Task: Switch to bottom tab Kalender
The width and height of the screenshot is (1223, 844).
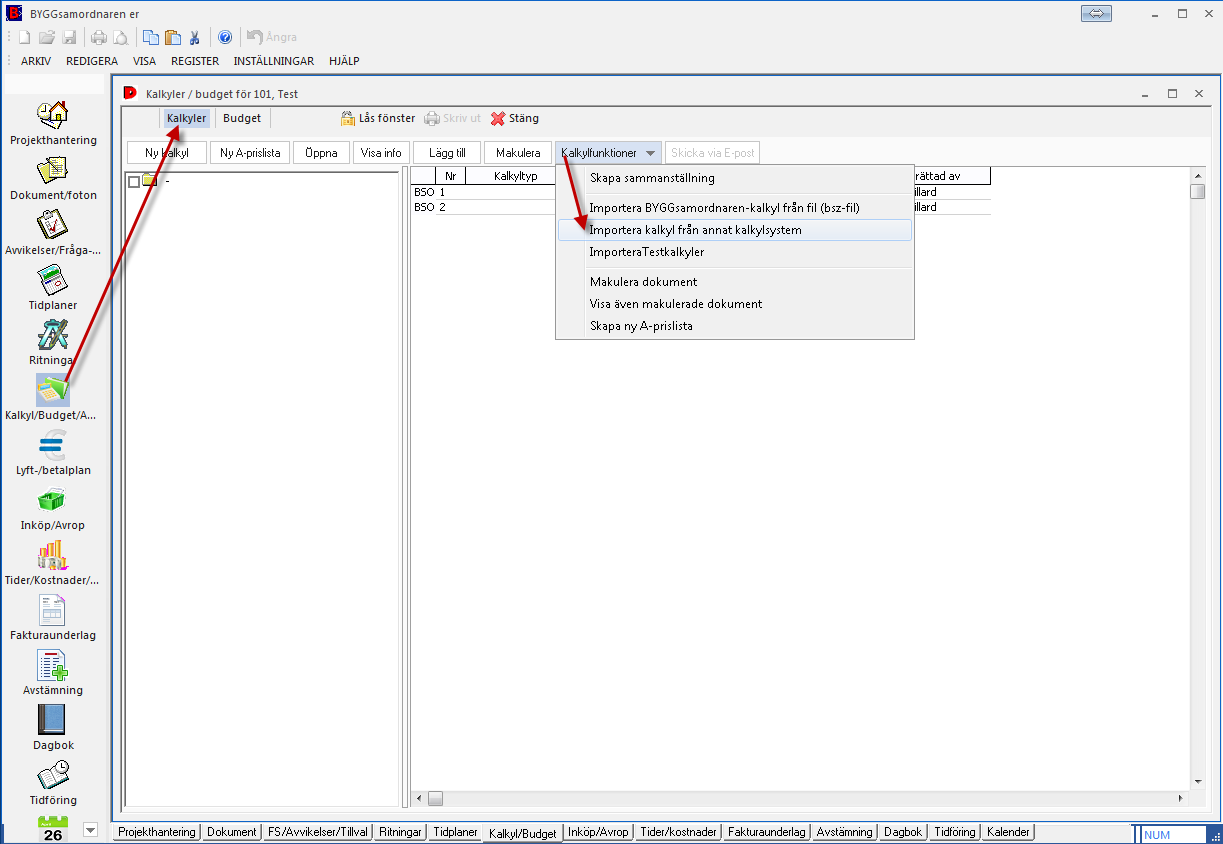Action: pos(1008,832)
